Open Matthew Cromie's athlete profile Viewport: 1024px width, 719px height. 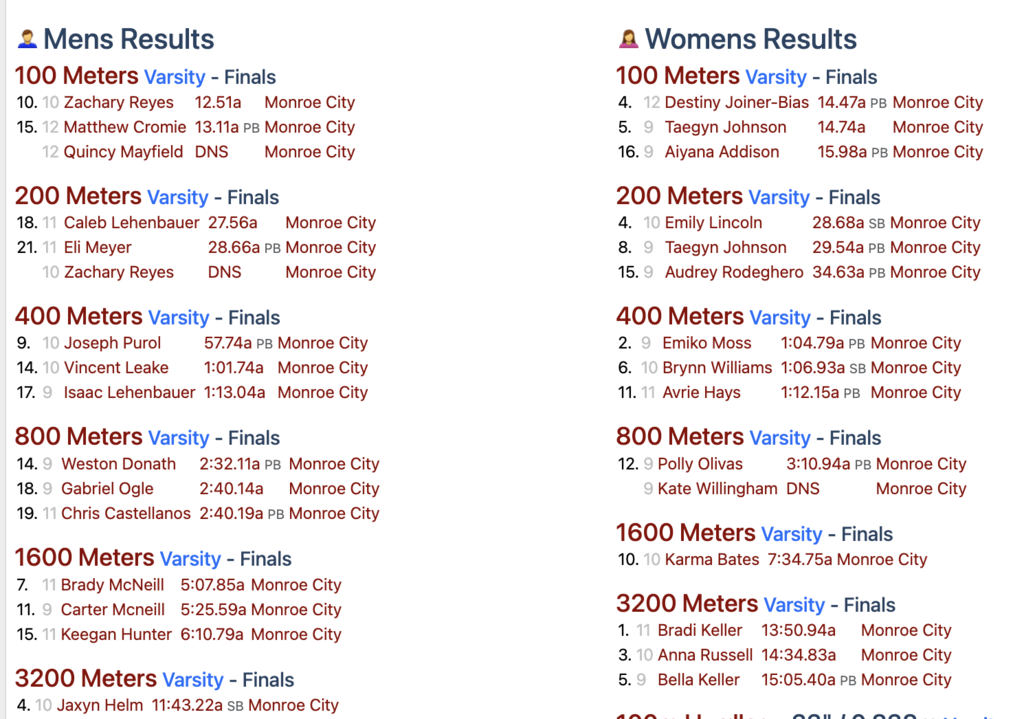point(124,127)
